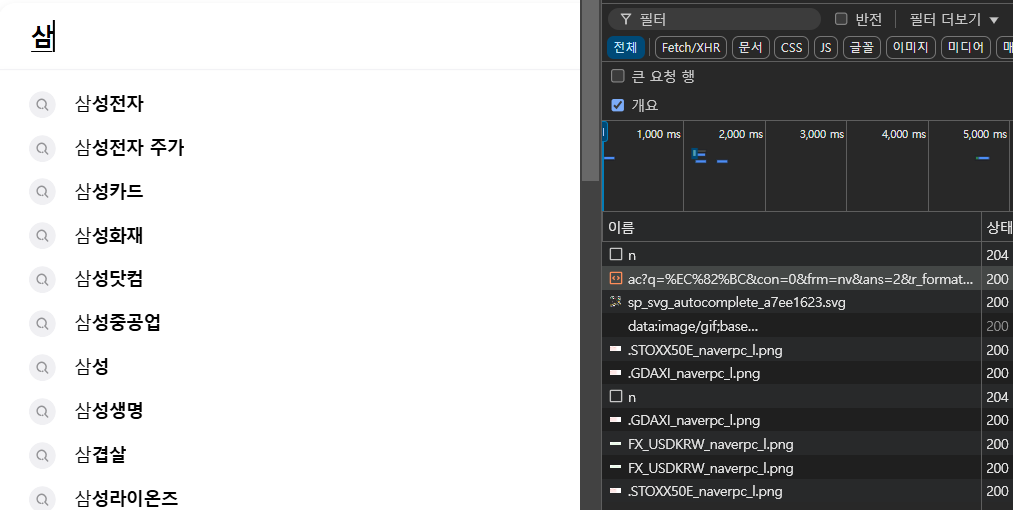Enable the 큰 요청 행 checkbox

[x=618, y=76]
